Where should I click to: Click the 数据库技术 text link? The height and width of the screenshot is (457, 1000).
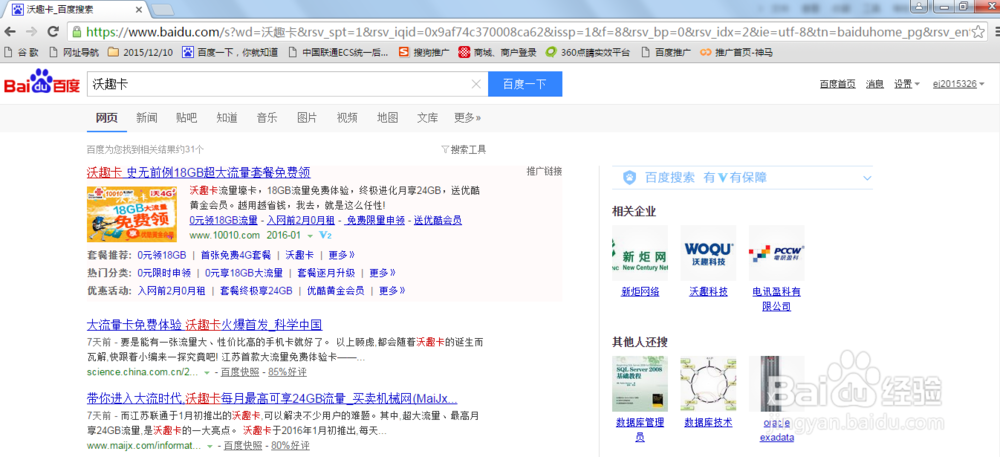point(708,423)
